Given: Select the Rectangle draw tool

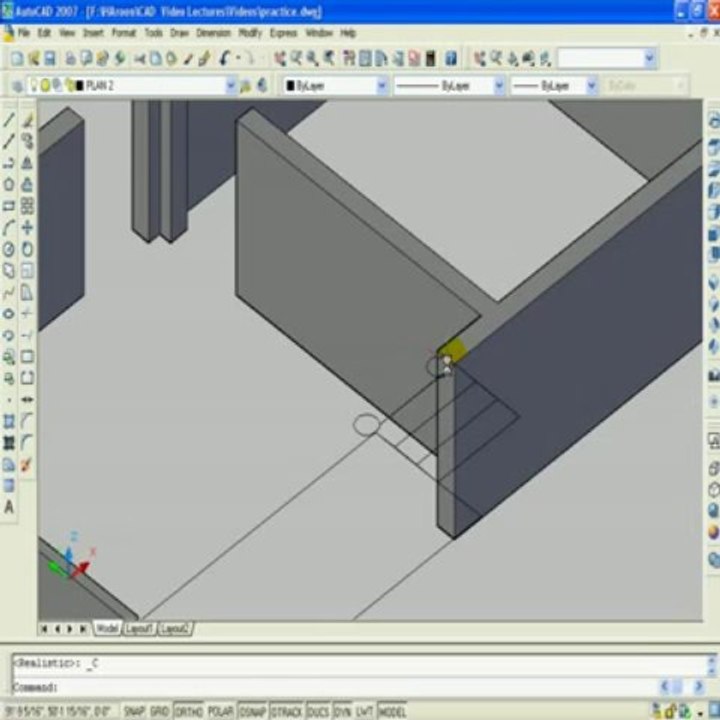Looking at the screenshot, I should (x=9, y=206).
